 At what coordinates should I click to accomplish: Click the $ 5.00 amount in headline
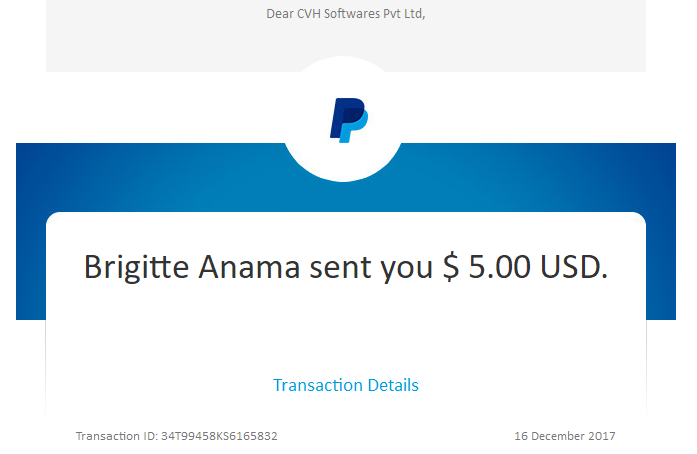point(487,267)
